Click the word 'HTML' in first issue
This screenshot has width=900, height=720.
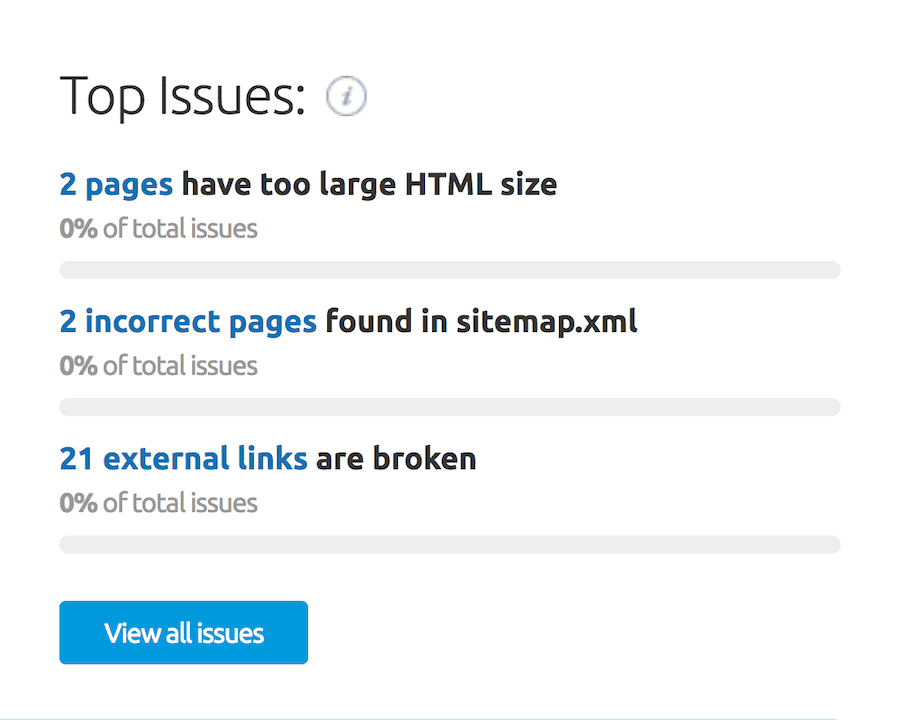pyautogui.click(x=448, y=185)
